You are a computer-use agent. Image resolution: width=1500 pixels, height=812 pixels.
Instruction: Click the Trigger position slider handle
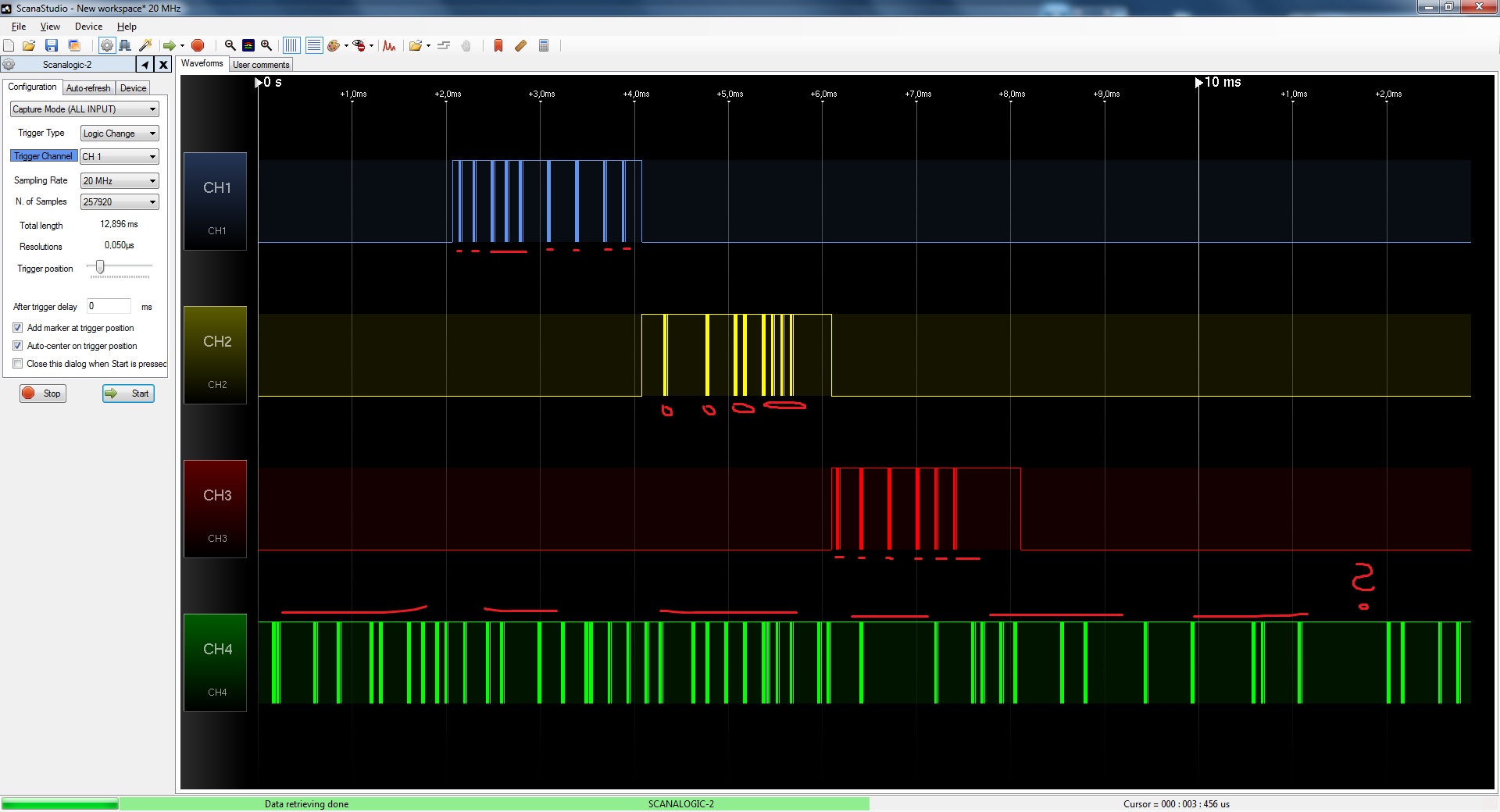[x=100, y=267]
